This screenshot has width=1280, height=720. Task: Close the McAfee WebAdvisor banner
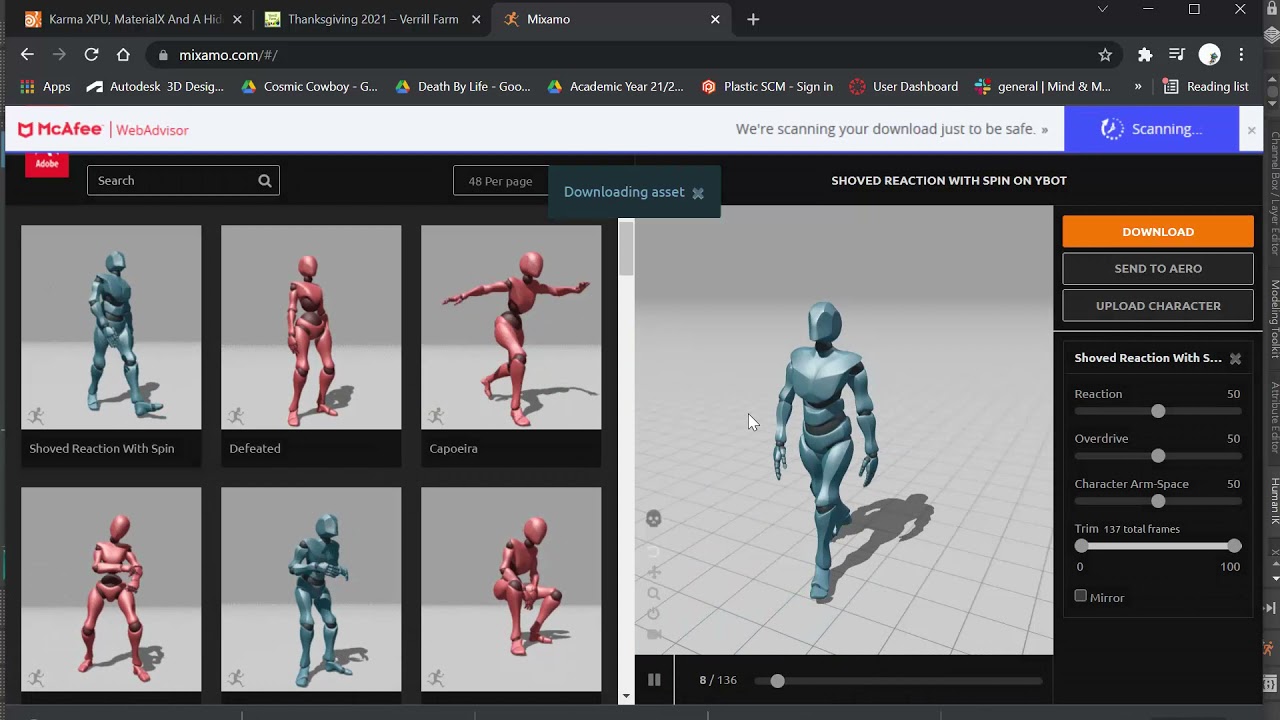click(1251, 130)
